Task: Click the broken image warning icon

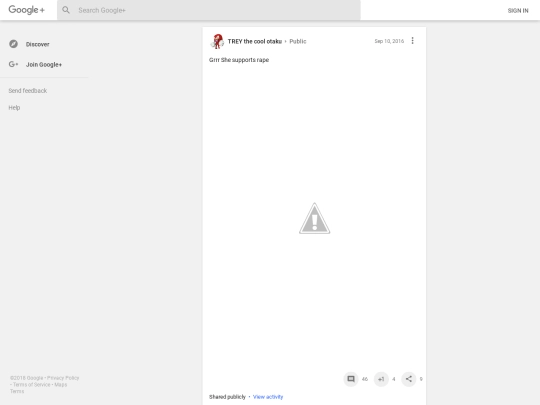Action: pyautogui.click(x=314, y=218)
